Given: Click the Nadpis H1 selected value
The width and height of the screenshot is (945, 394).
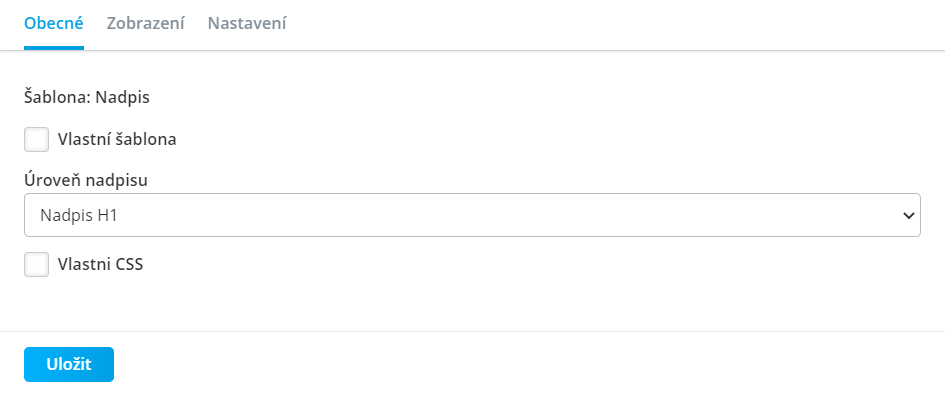Looking at the screenshot, I should [x=78, y=215].
